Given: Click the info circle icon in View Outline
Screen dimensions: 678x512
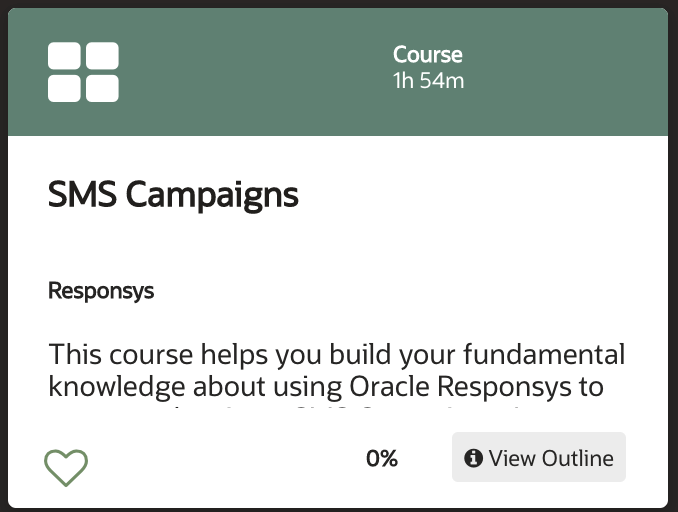Looking at the screenshot, I should 473,458.
